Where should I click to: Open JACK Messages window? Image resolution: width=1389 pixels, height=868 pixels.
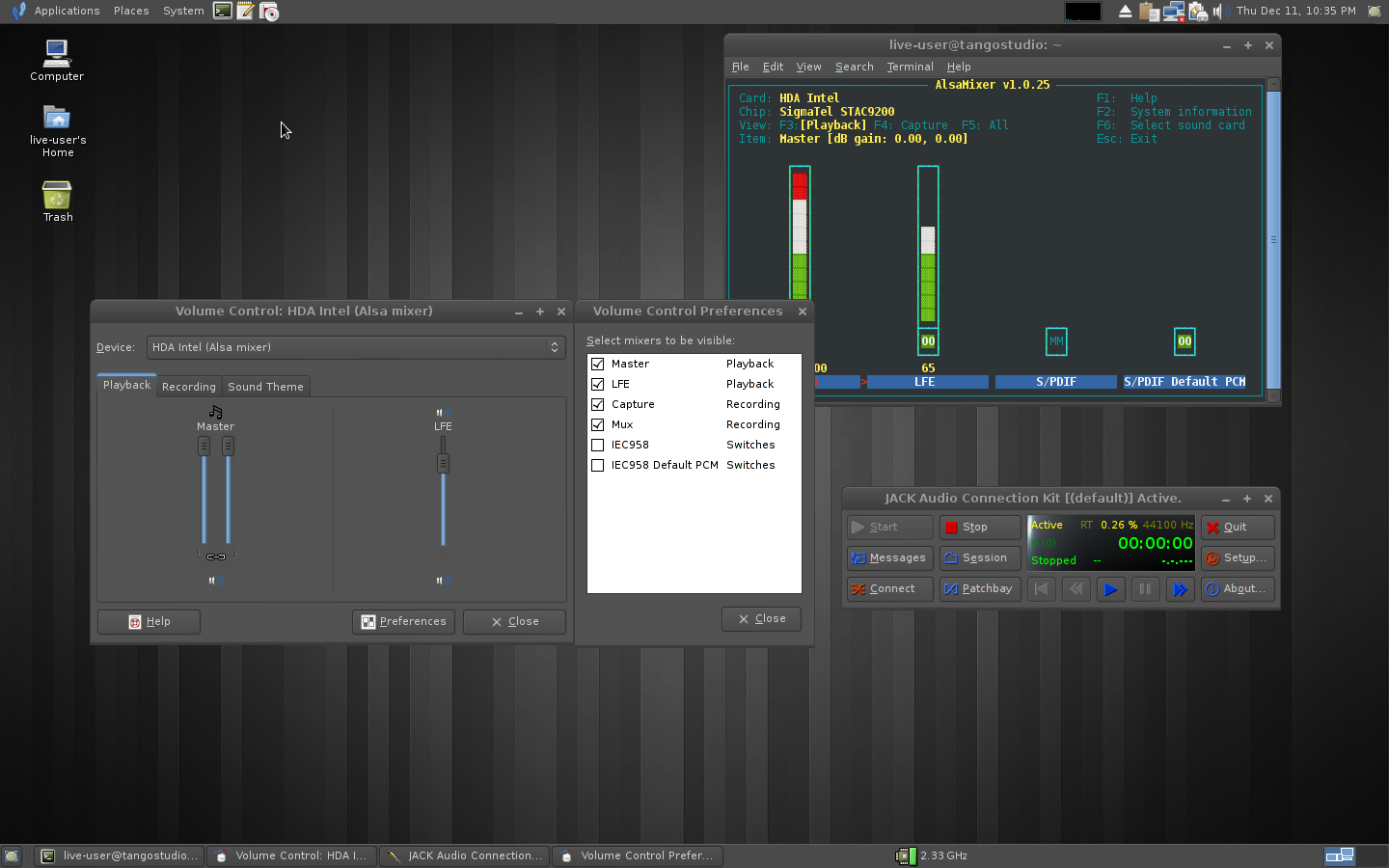tap(889, 558)
